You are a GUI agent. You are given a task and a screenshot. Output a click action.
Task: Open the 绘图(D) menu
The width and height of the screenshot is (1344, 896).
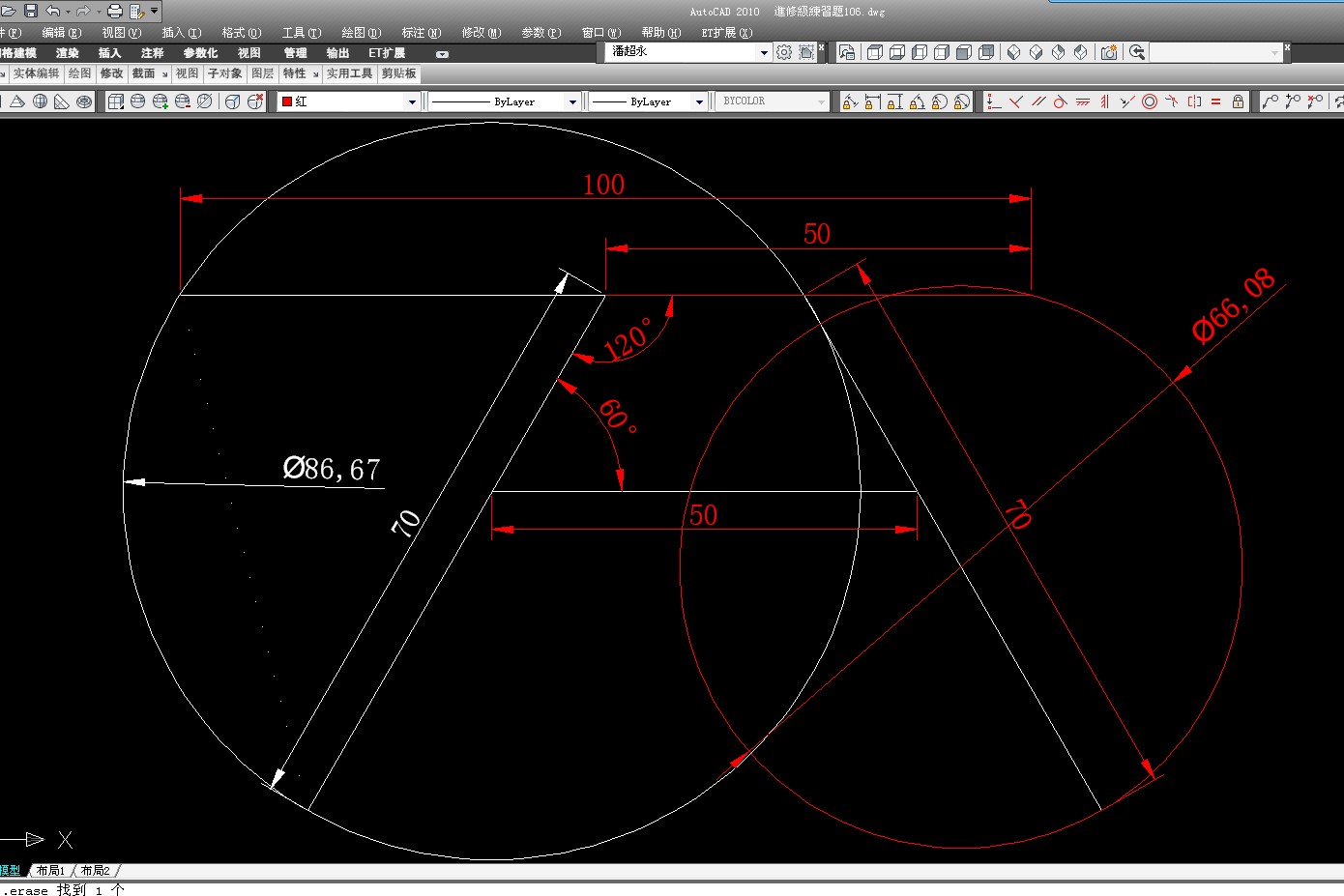tap(362, 33)
